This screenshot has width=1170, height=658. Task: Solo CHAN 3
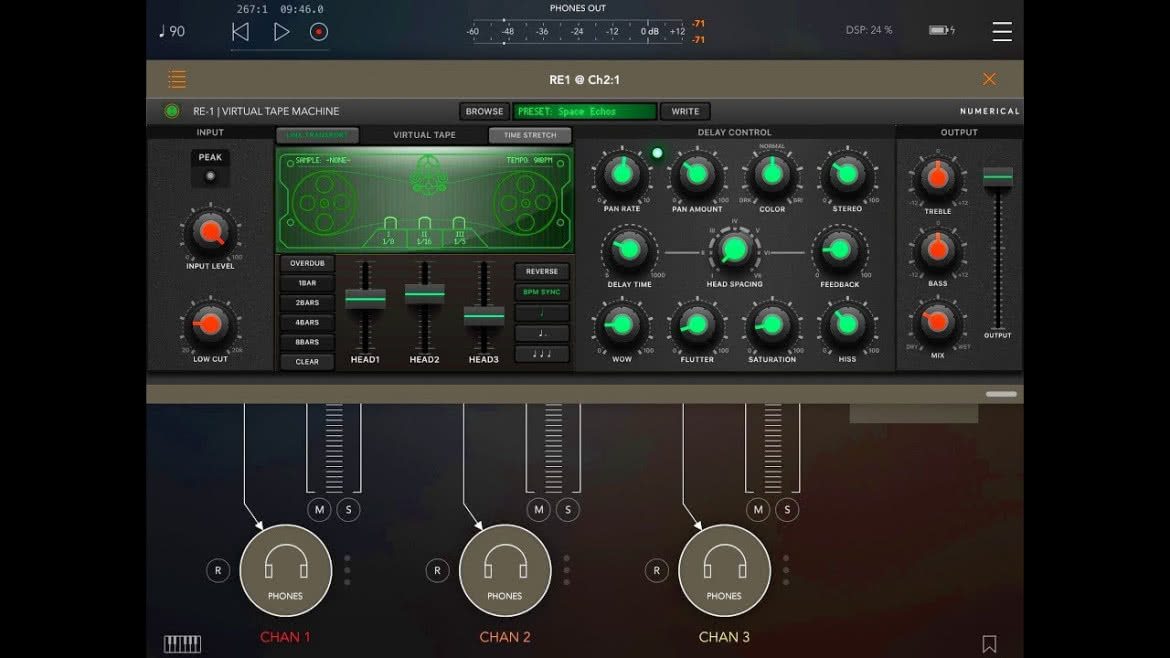[787, 510]
